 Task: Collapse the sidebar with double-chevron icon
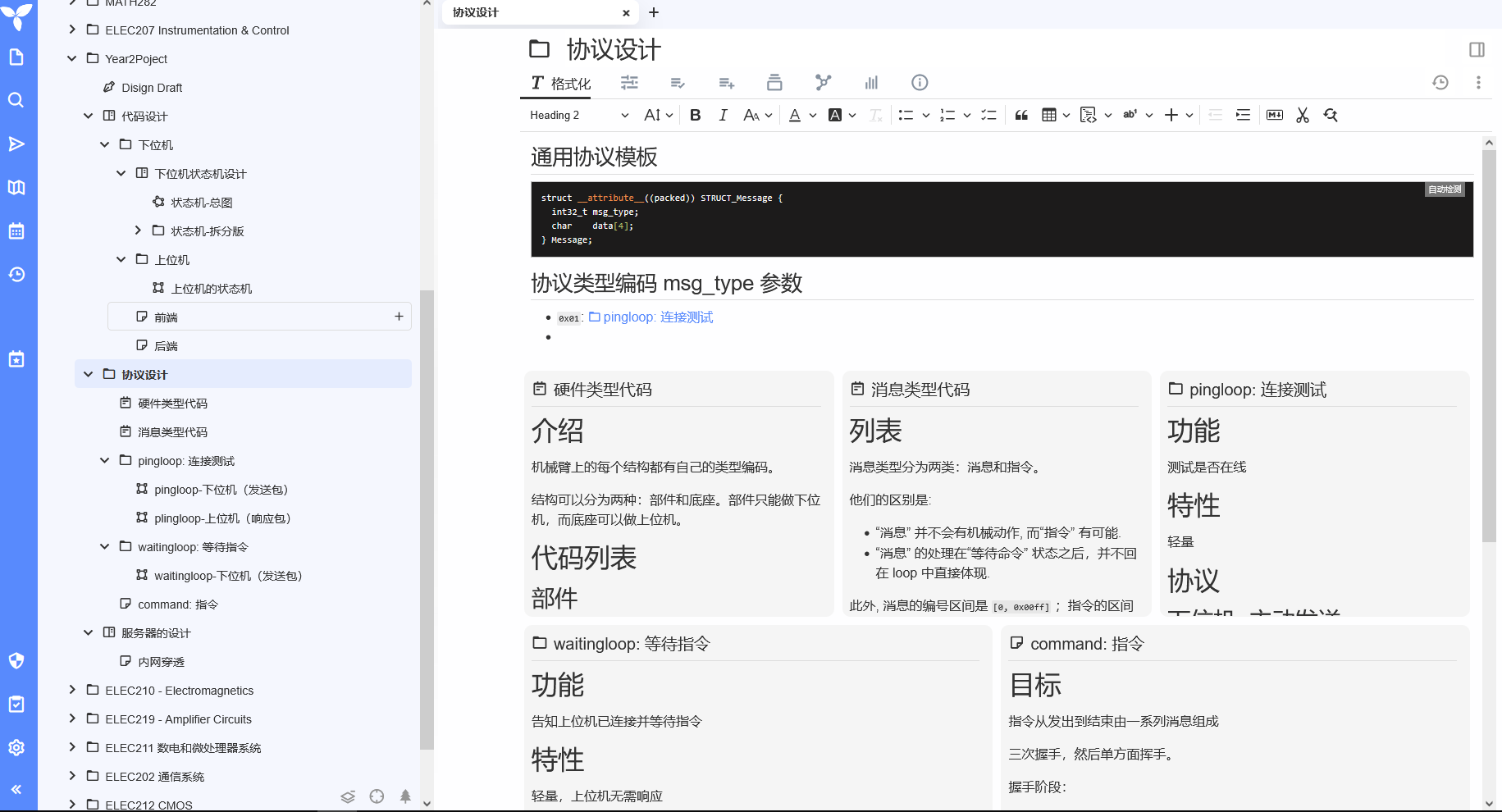point(16,789)
